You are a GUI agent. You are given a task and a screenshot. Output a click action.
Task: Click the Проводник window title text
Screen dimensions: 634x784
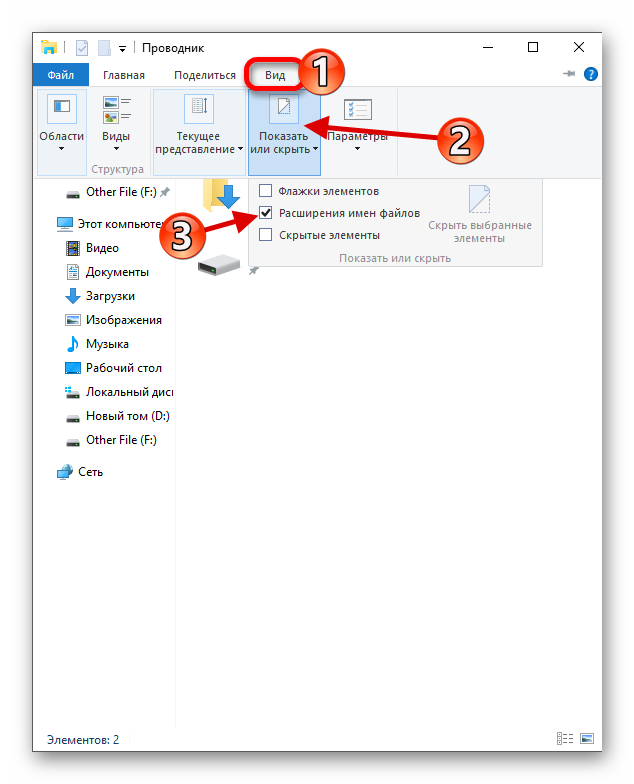173,48
